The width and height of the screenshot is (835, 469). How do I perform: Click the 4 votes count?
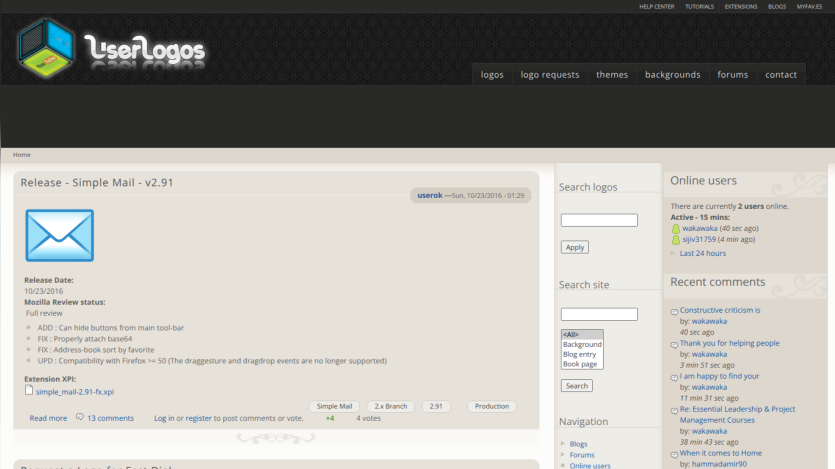[369, 418]
